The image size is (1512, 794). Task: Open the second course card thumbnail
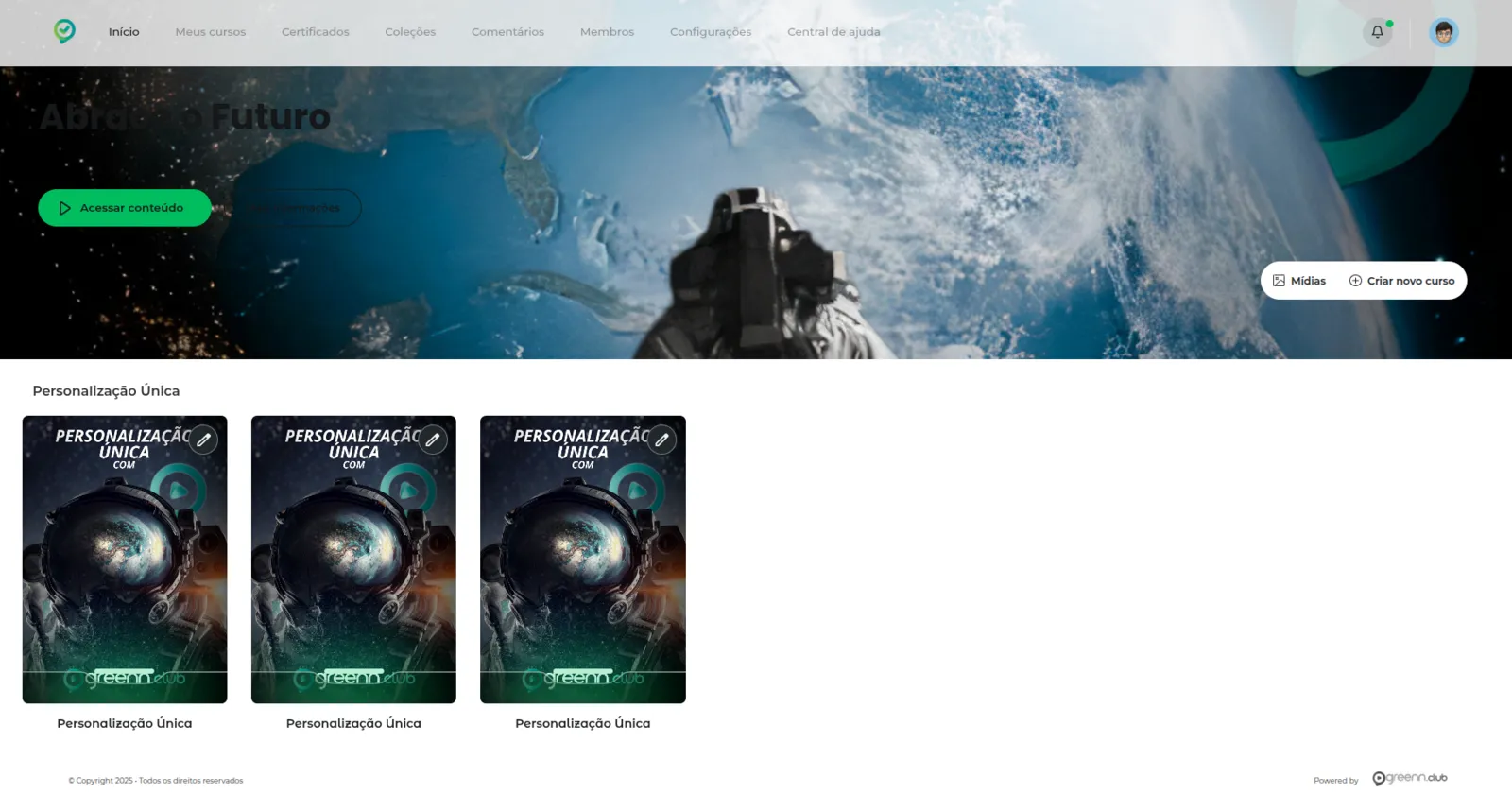[x=353, y=560]
